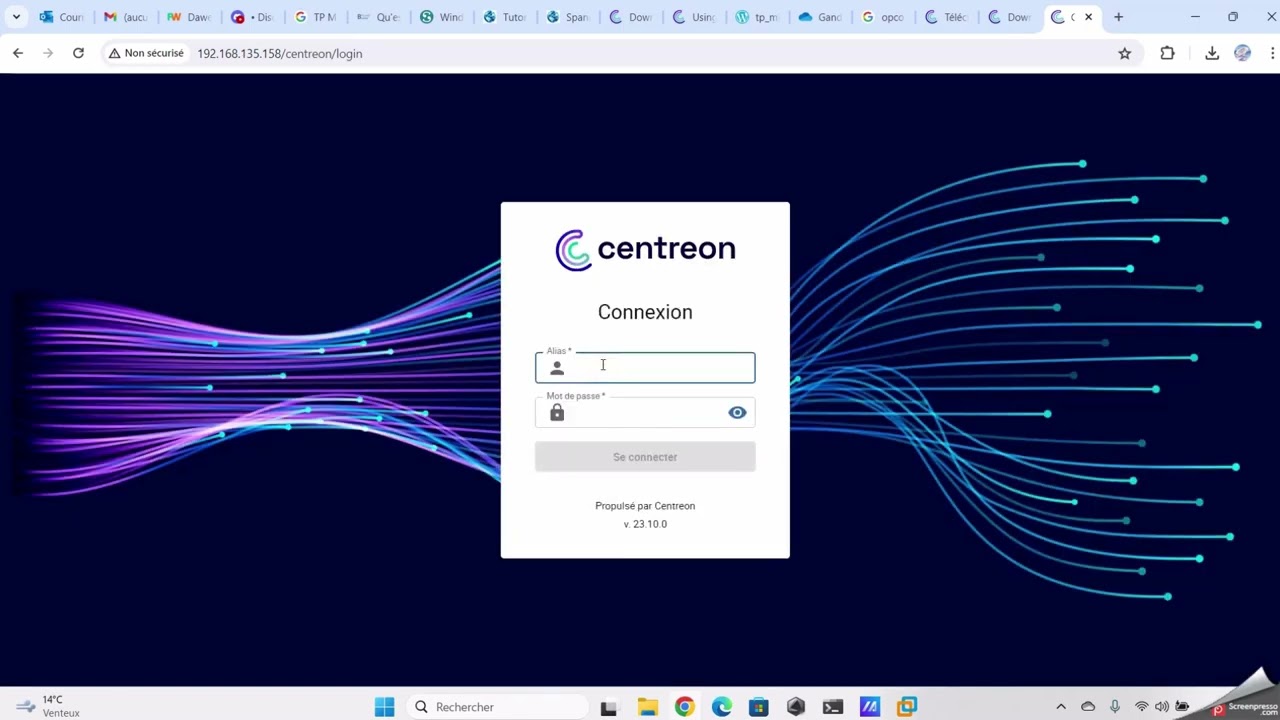Screen dimensions: 1280x720
Task: Toggle password visibility eye icon
Action: tap(737, 413)
